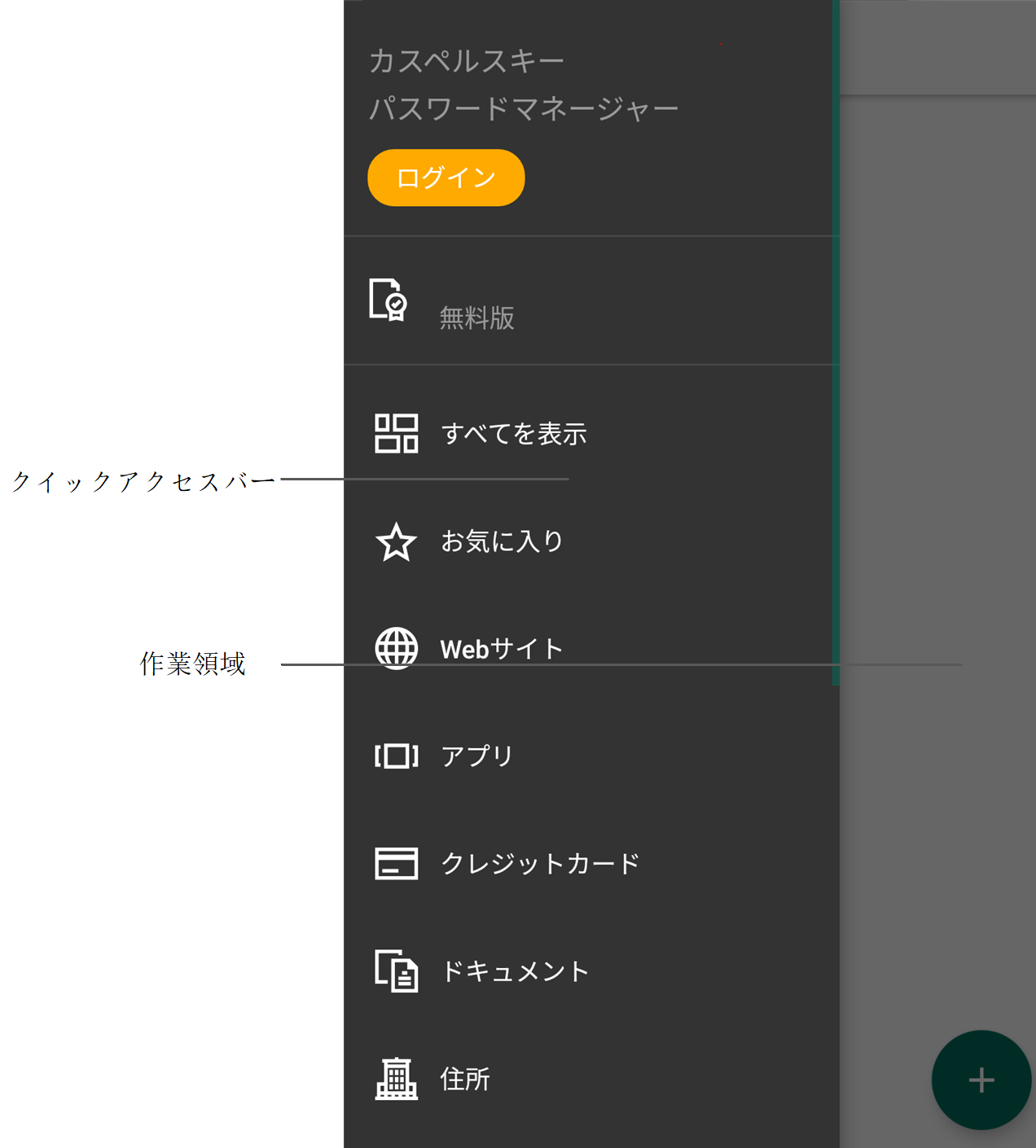
Task: Click the license certificate icon
Action: point(388,300)
